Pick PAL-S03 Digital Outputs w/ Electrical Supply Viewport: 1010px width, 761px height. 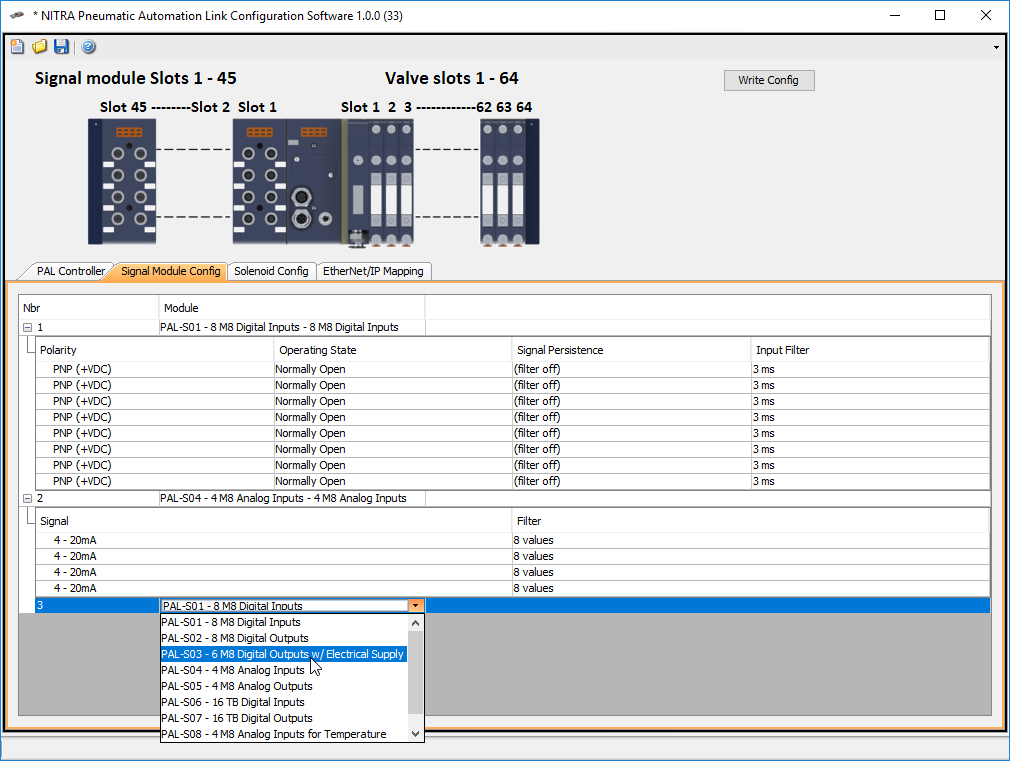(284, 654)
